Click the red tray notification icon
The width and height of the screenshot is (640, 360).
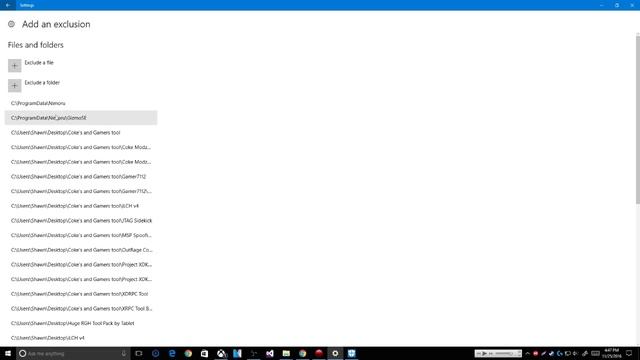tap(536, 353)
